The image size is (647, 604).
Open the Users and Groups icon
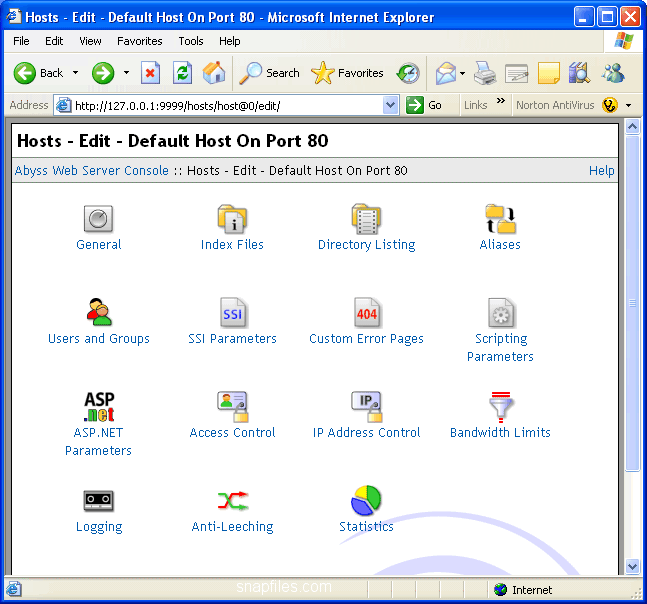pyautogui.click(x=99, y=312)
